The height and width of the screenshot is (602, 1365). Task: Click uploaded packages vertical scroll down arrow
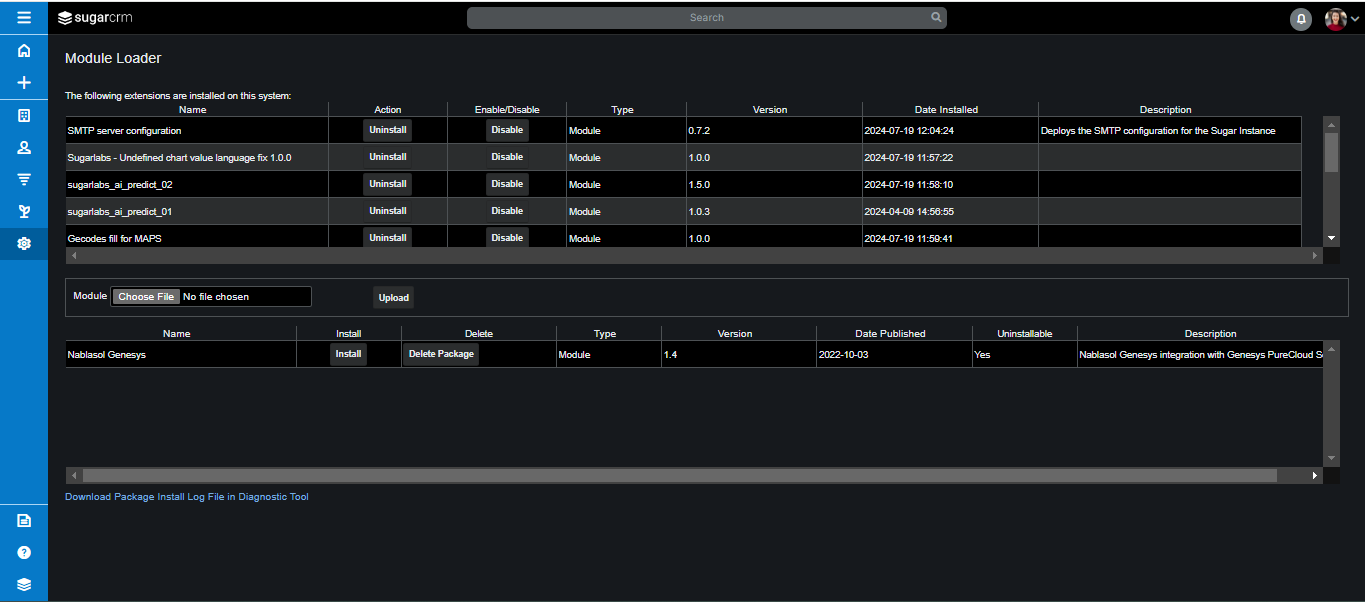1331,458
